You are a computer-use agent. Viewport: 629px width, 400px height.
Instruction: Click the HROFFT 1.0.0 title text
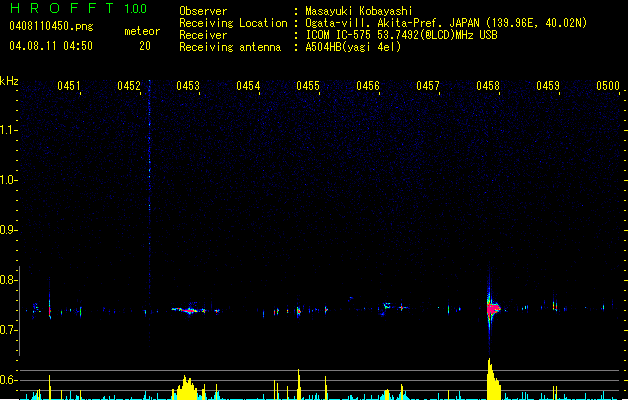(78, 8)
